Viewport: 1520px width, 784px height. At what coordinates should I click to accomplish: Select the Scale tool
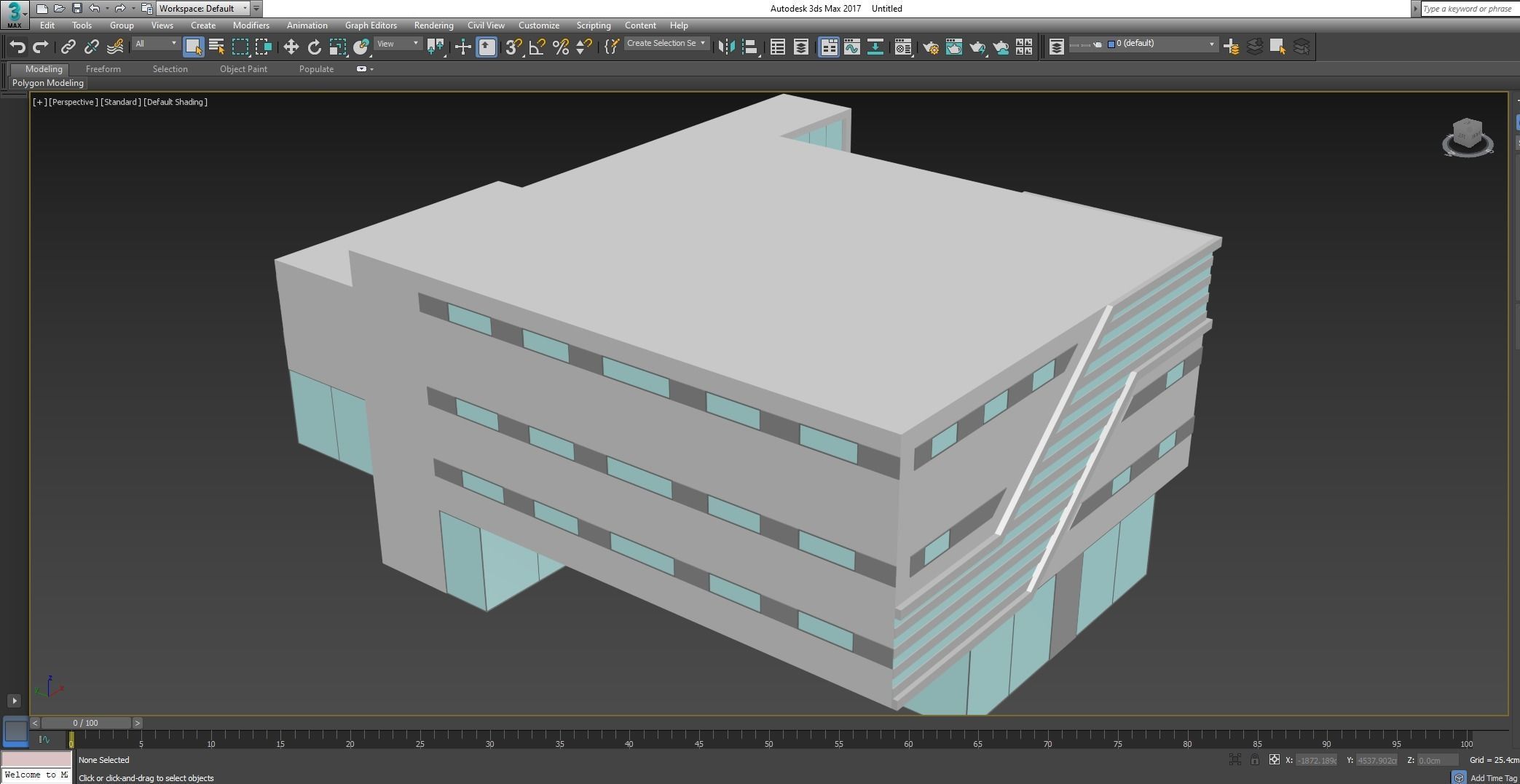click(x=337, y=47)
